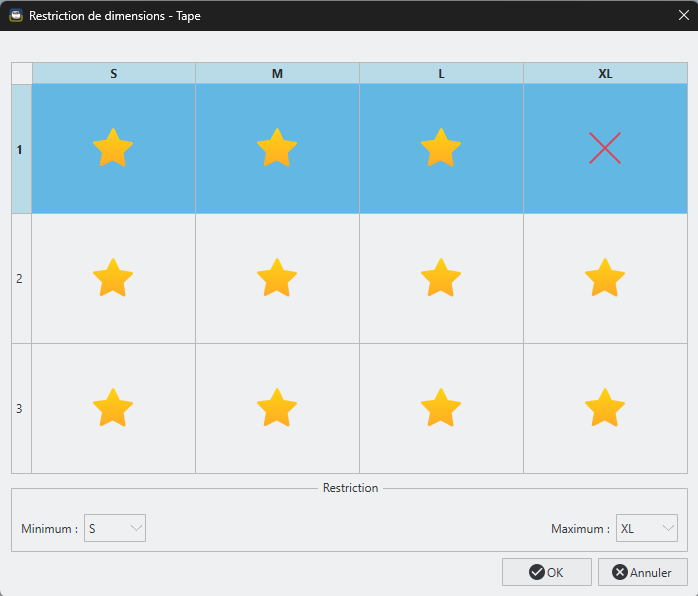
Task: Click the star in row 3, column S
Action: coord(113,408)
